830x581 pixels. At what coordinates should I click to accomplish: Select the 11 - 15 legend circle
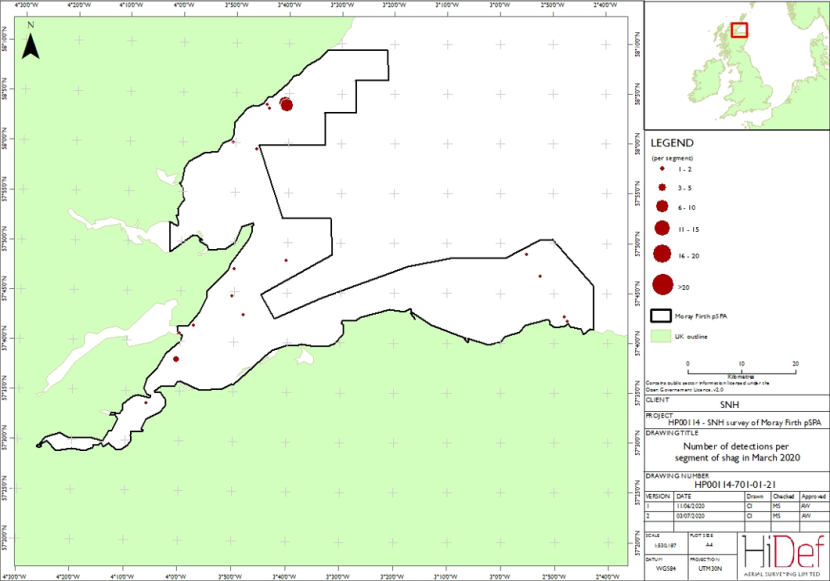tap(662, 228)
